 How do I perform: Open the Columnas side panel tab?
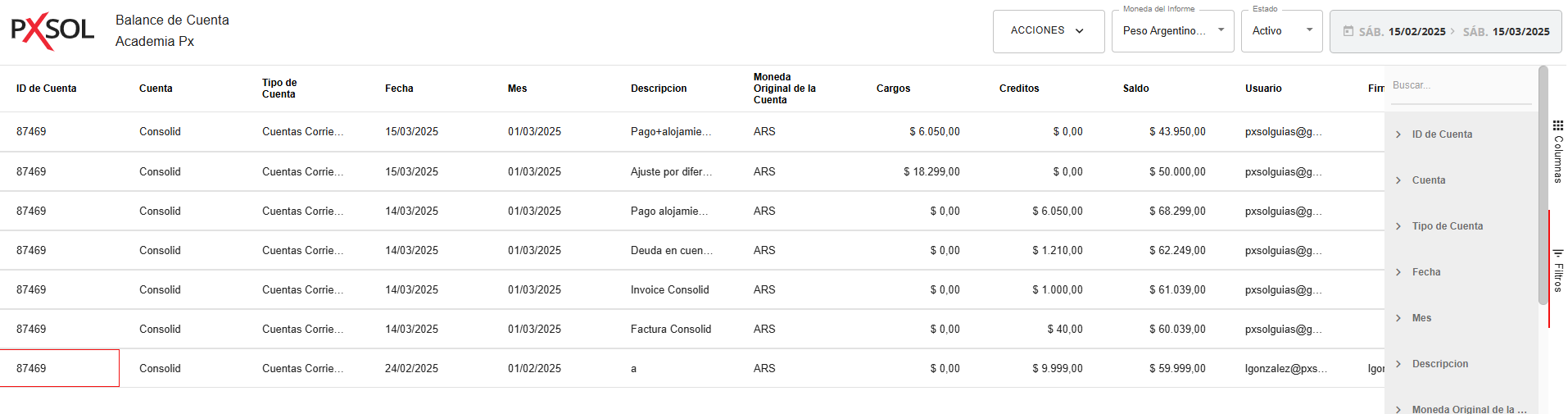pos(1557,152)
